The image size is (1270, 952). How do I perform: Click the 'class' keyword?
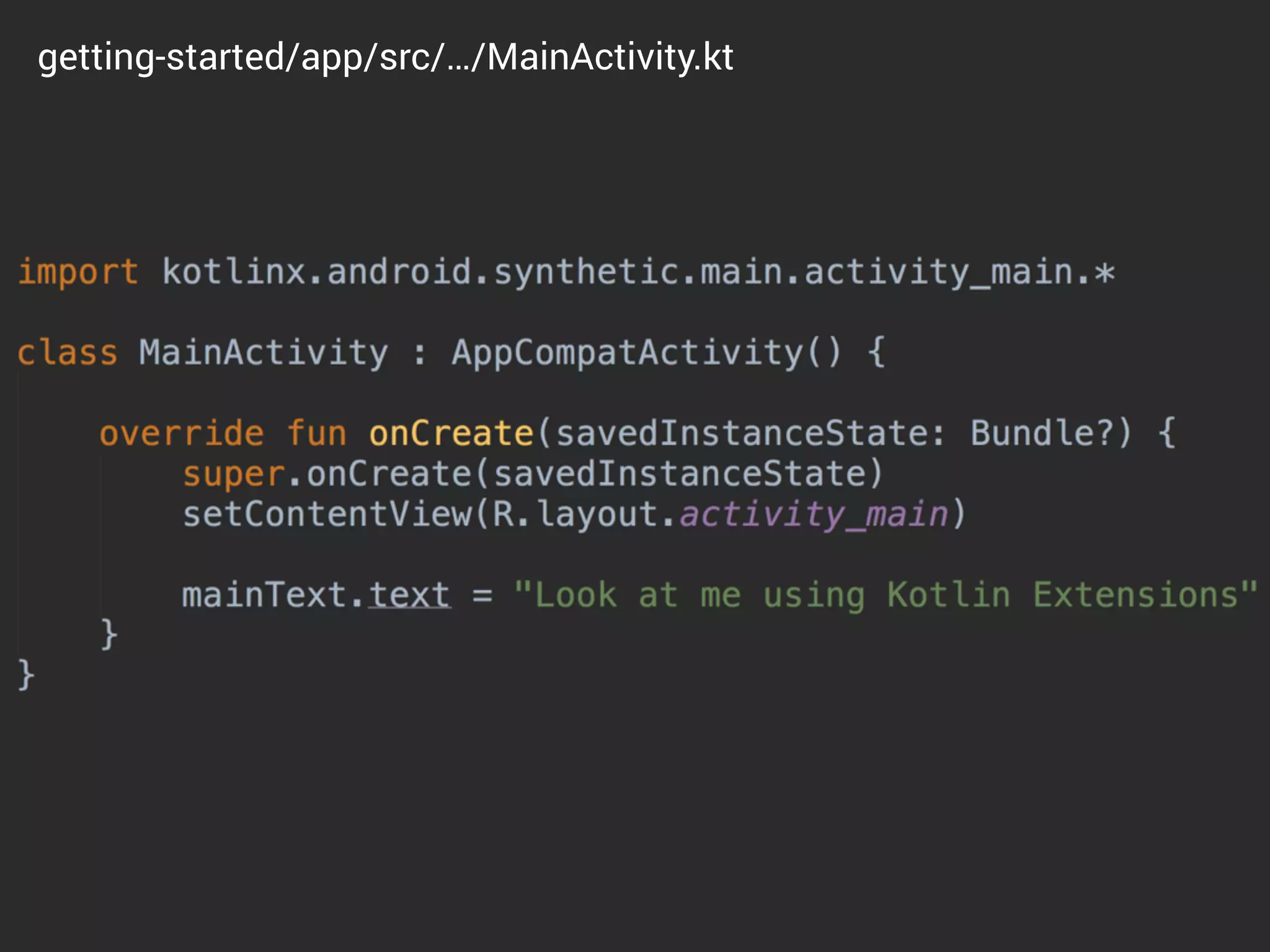click(x=67, y=353)
